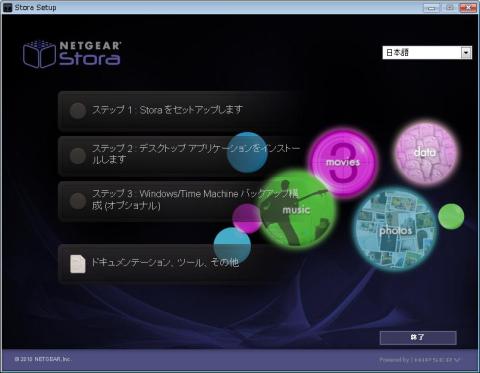The height and width of the screenshot is (373, 480).
Task: Click the © 2010 NETGEAR, Inc. footer text
Action: coord(43,359)
